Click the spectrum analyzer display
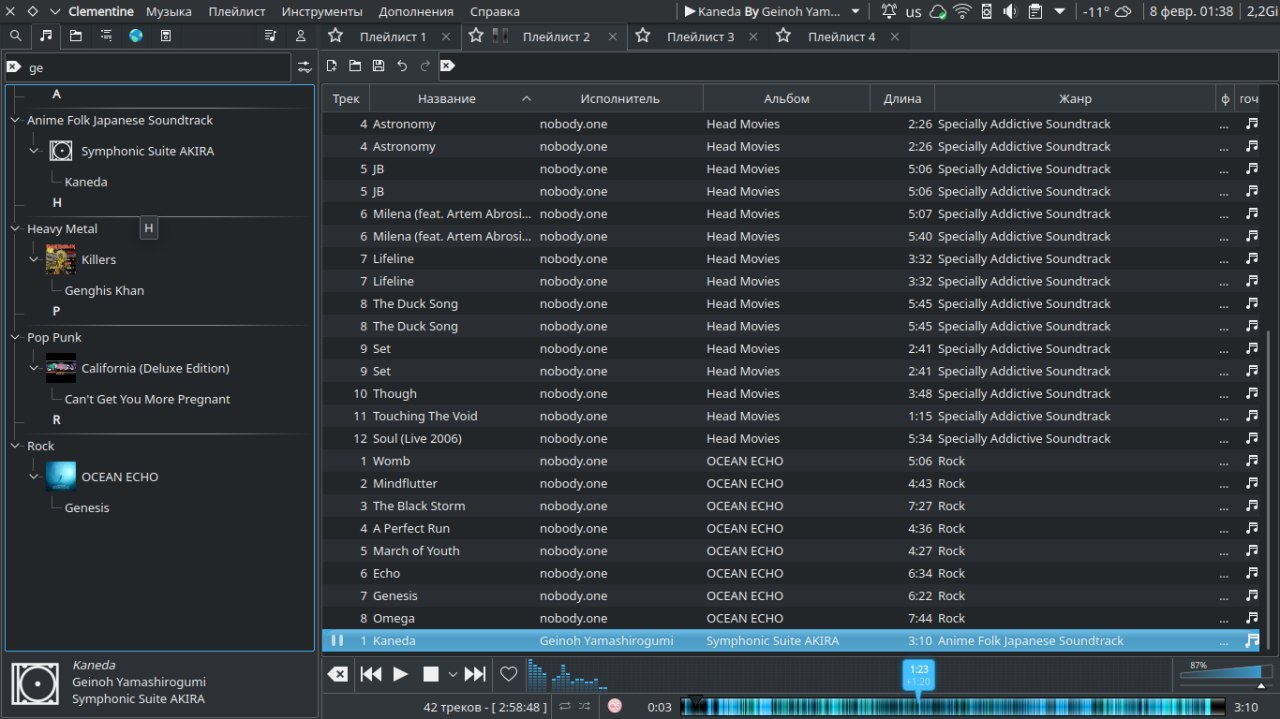Viewport: 1280px width, 719px height. (567, 675)
